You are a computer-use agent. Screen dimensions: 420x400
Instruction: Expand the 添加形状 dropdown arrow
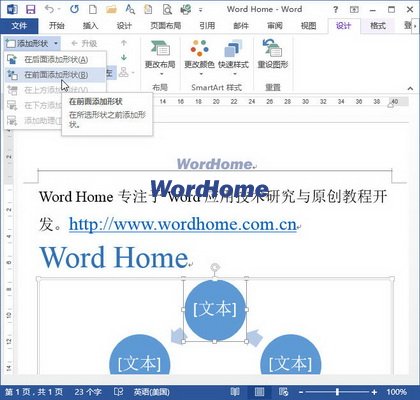[56, 43]
